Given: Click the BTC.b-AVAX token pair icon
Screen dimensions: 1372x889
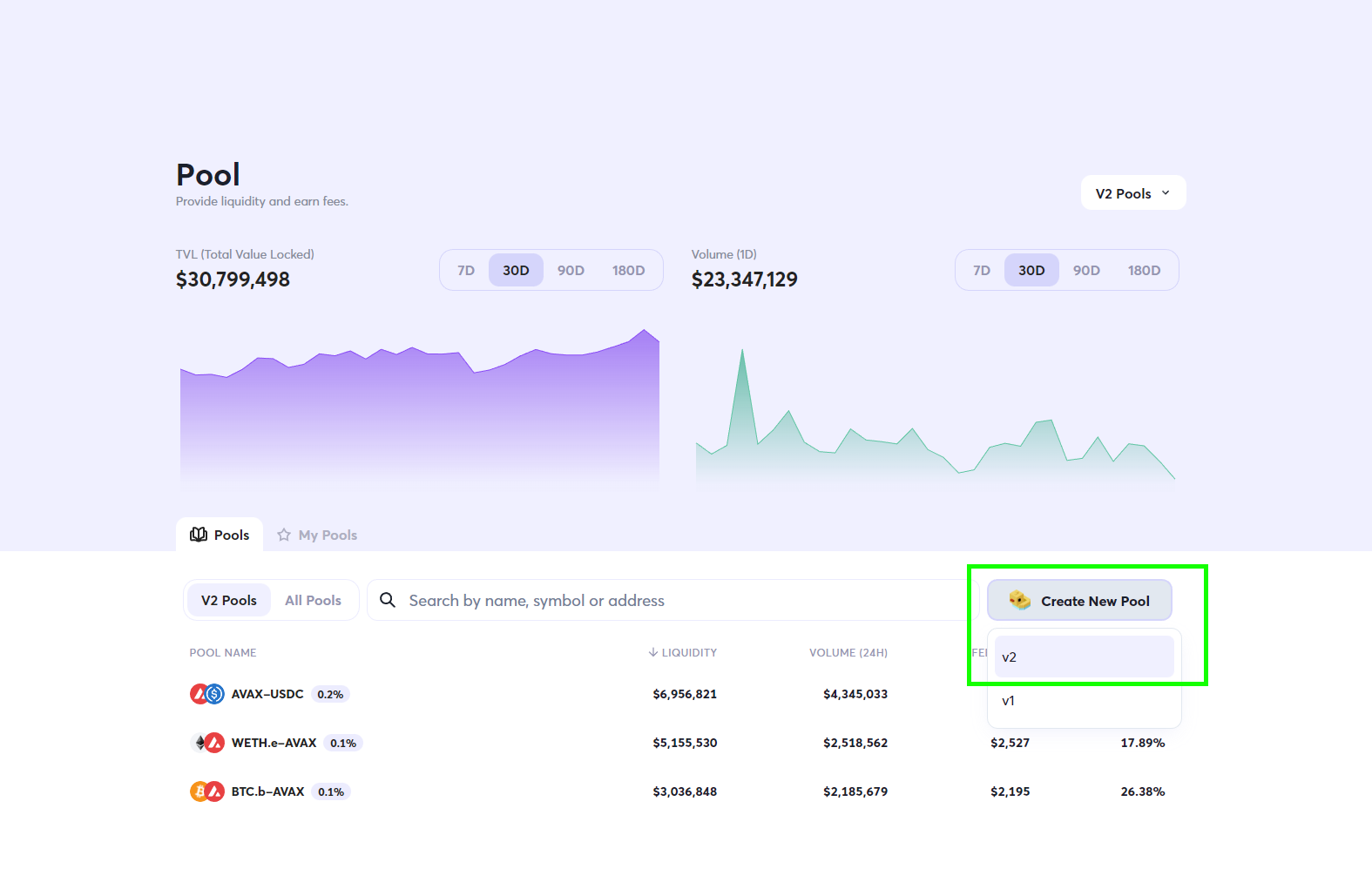Looking at the screenshot, I should (207, 791).
